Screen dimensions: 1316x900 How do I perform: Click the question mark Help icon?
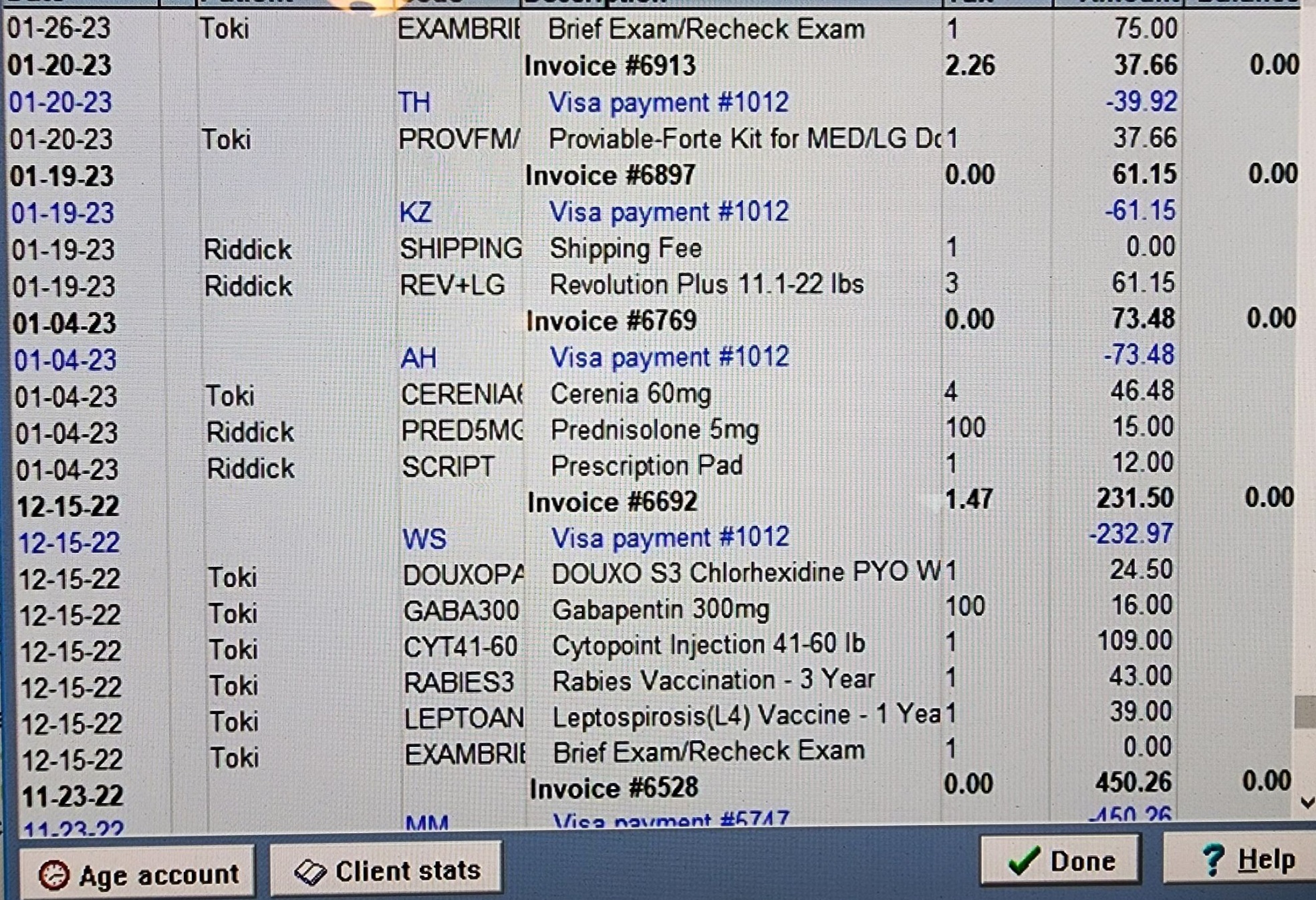pyautogui.click(x=1213, y=859)
